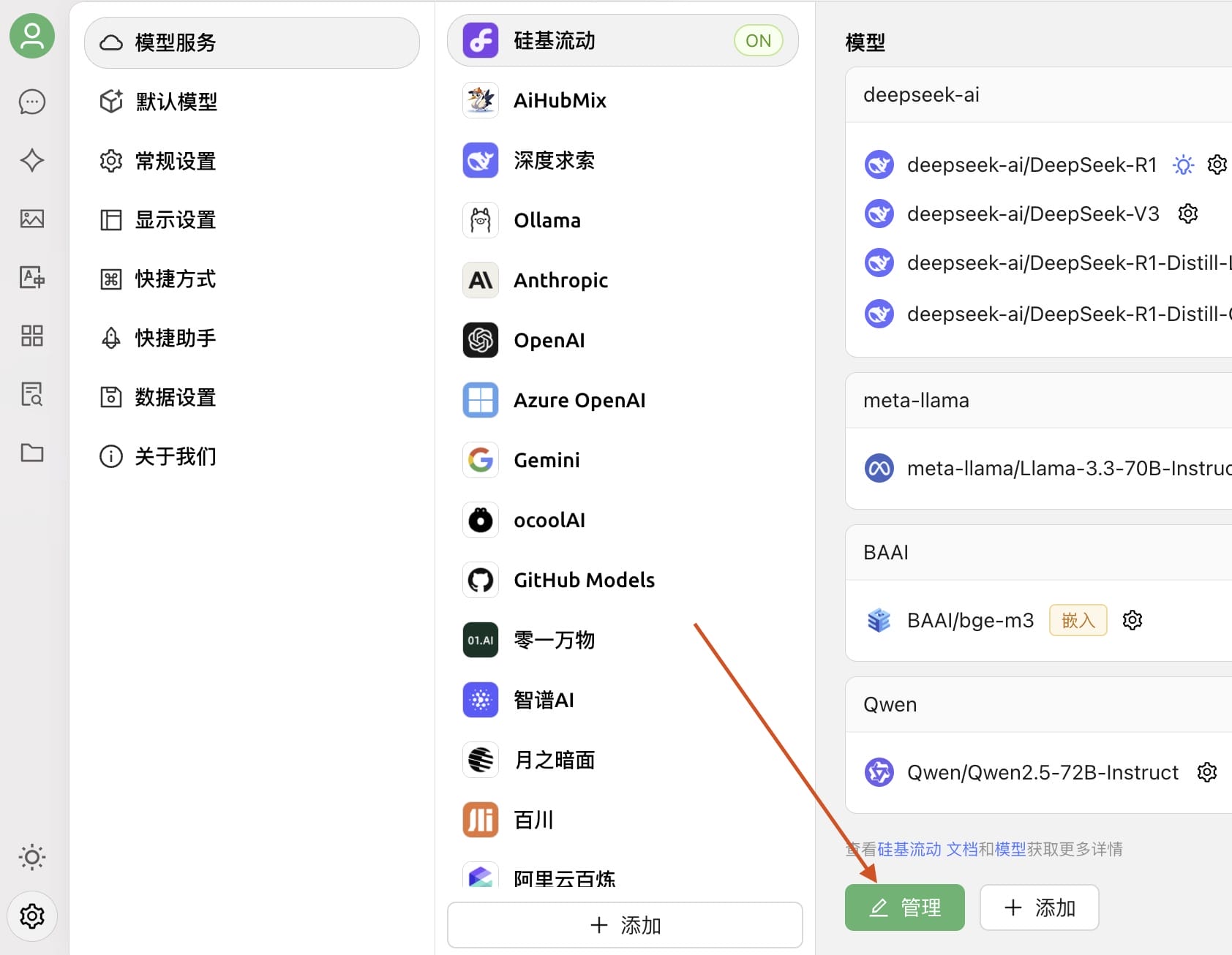1232x955 pixels.
Task: Select the 百川 provider
Action: point(623,820)
